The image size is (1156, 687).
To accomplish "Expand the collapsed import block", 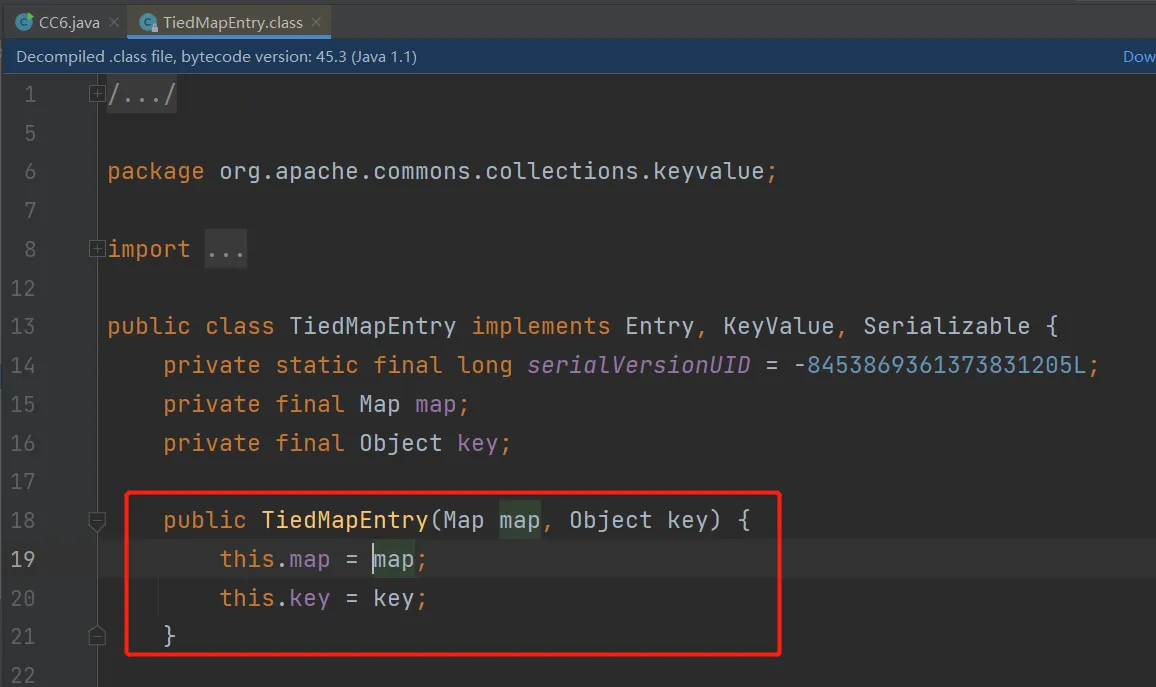I will tap(97, 249).
